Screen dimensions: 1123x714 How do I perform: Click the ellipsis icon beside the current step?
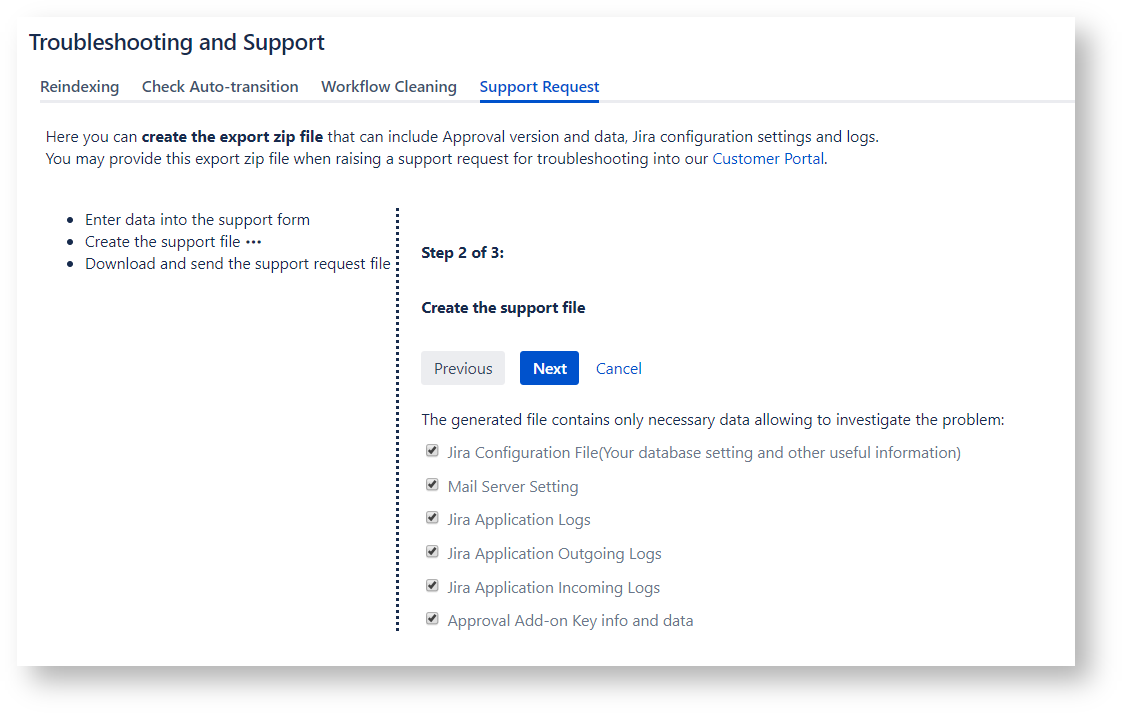pyautogui.click(x=254, y=242)
